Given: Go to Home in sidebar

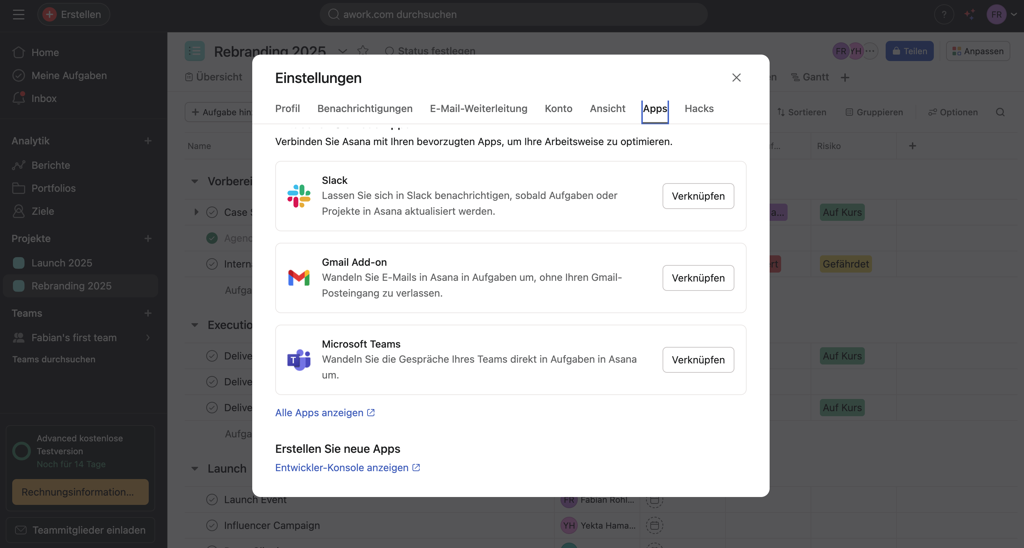Looking at the screenshot, I should 45,52.
